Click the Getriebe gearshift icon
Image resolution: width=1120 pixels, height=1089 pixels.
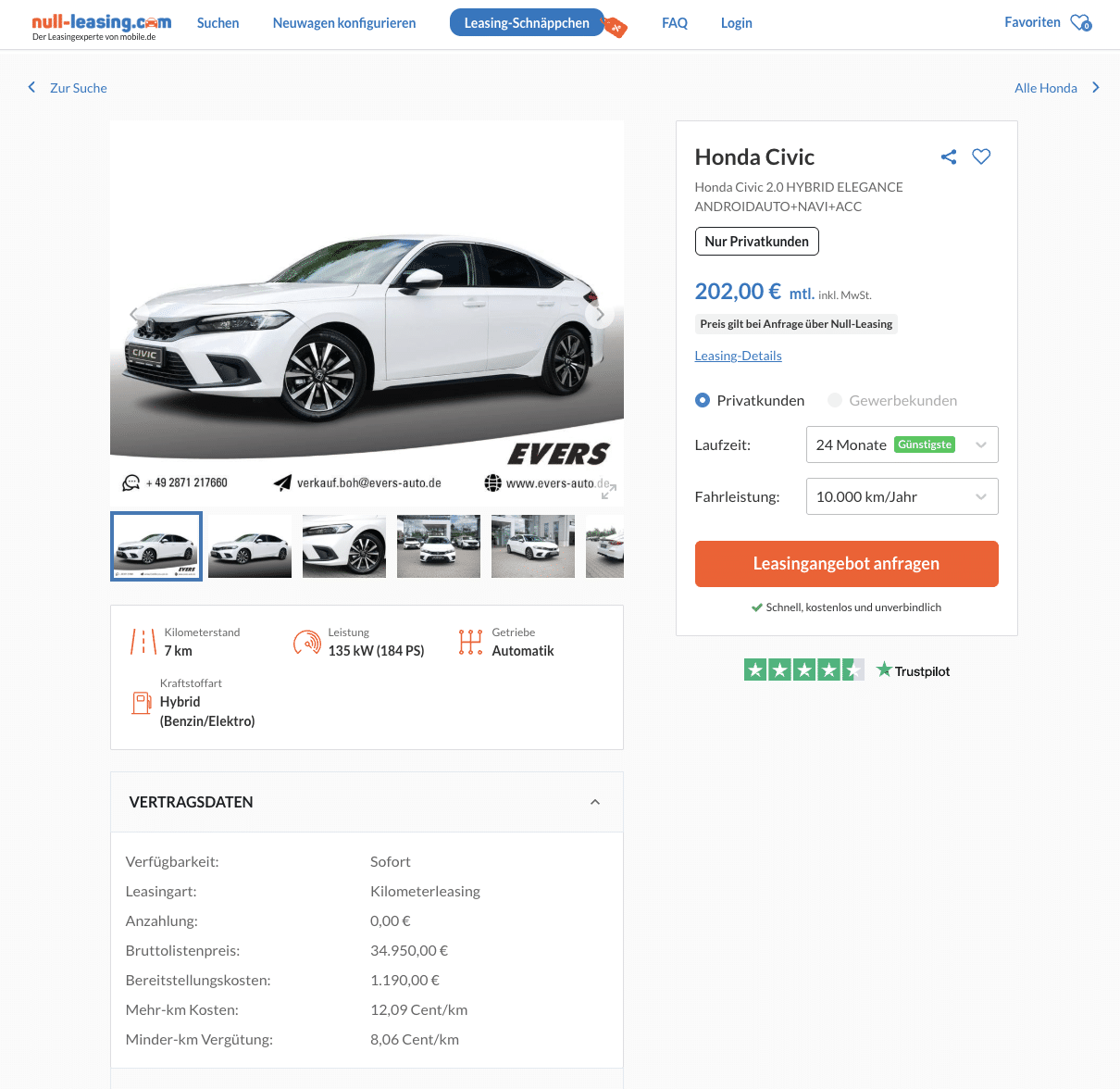tap(471, 642)
